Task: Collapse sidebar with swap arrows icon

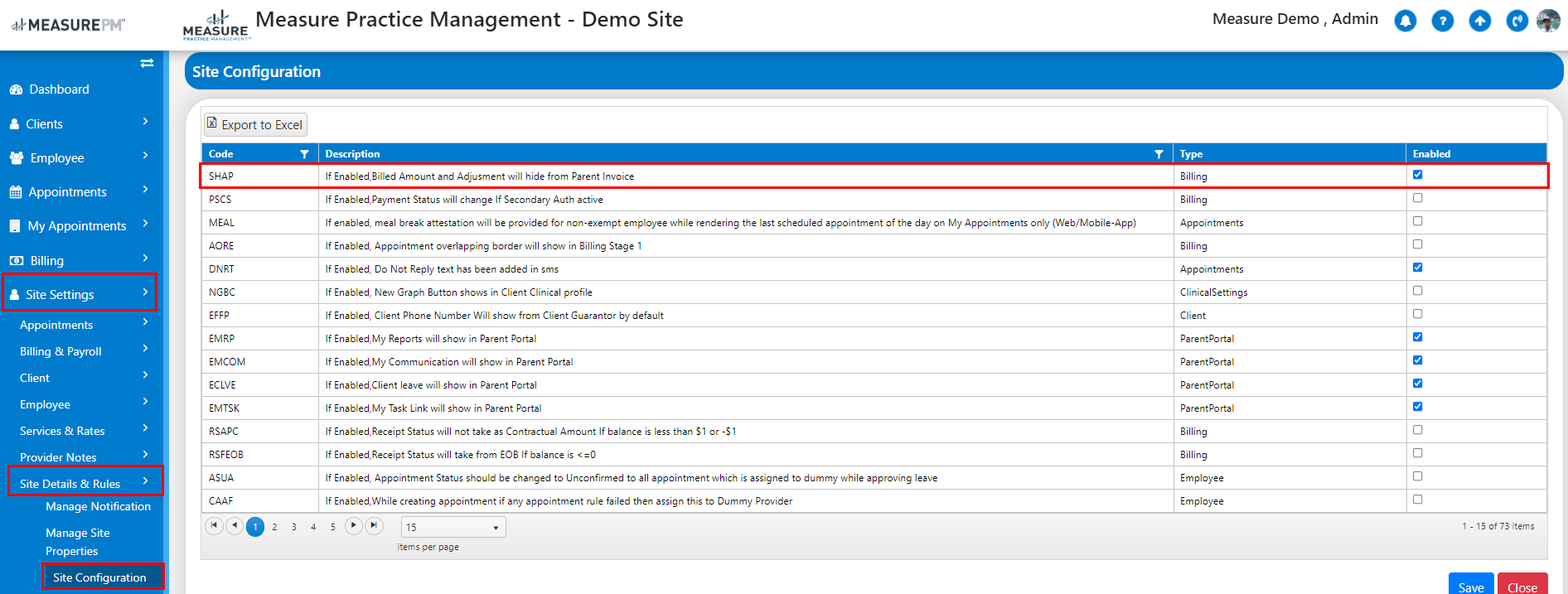Action: click(x=147, y=63)
